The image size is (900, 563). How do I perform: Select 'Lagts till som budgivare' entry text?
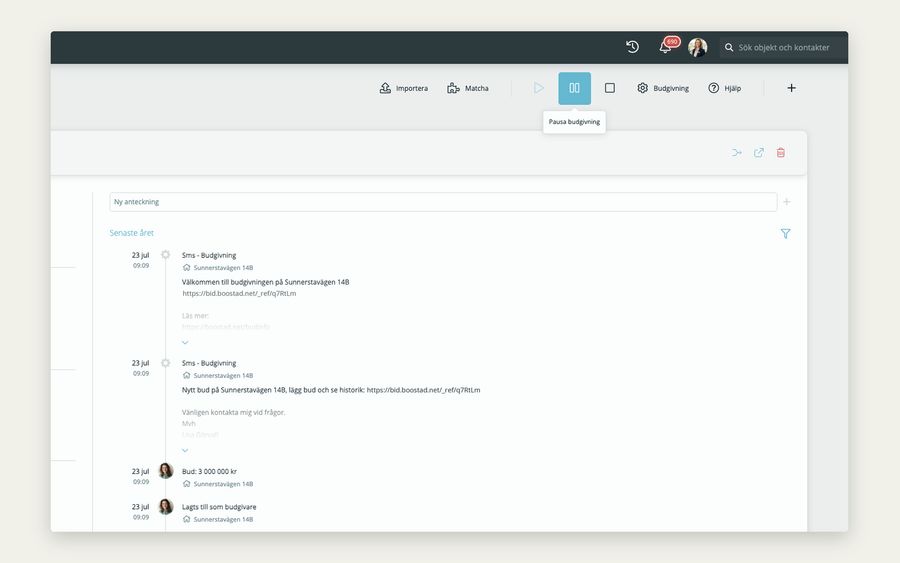(219, 507)
